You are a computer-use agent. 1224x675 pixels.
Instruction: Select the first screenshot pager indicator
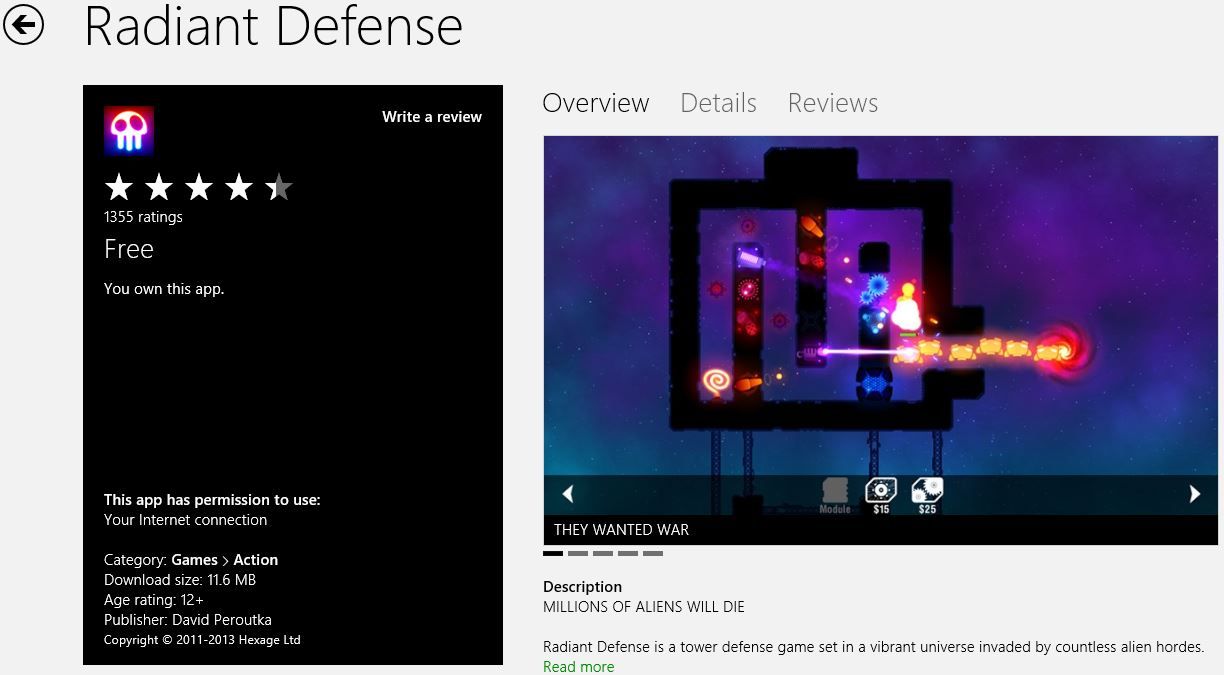553,553
